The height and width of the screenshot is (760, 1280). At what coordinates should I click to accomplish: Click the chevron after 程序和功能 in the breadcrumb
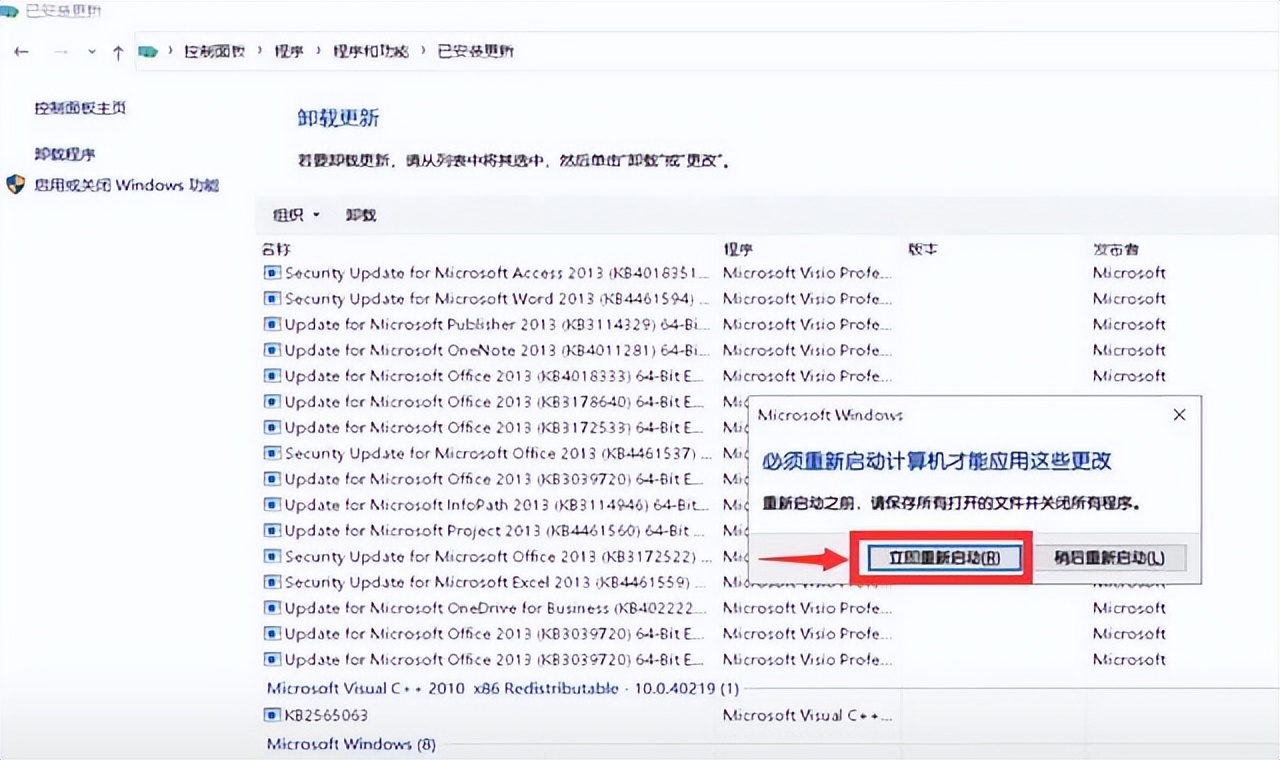pyautogui.click(x=421, y=51)
